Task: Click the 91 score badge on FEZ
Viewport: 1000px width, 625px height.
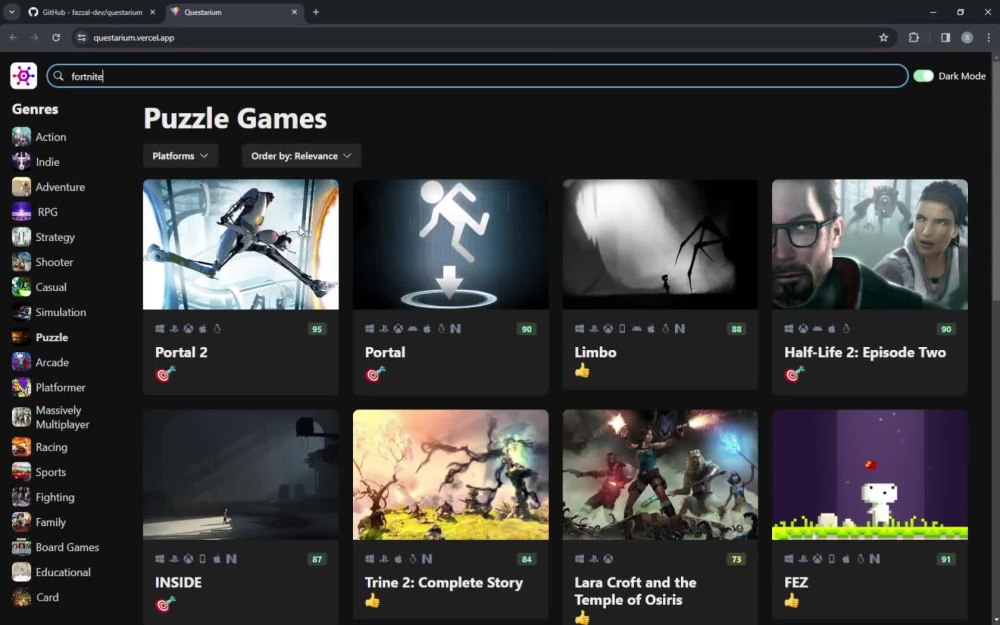Action: pos(946,559)
